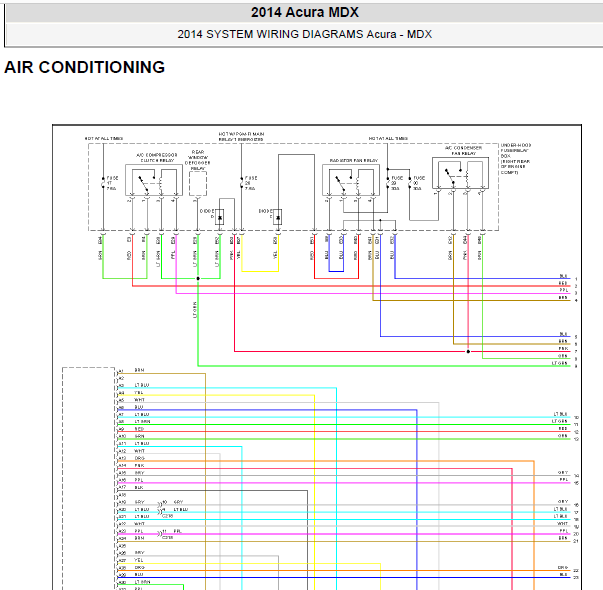Click "HOT AT ALL TIMES" above Fuse 17

[104, 138]
